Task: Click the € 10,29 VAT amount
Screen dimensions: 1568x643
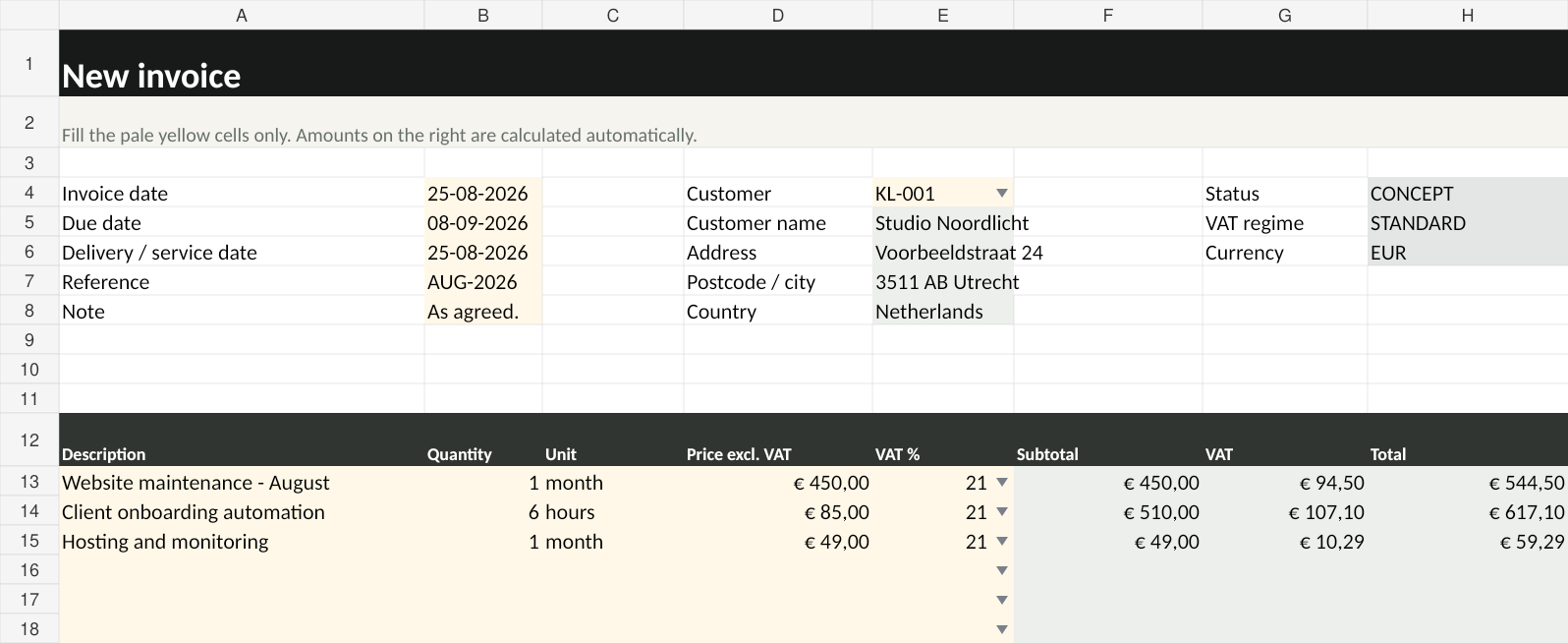Action: 1285,542
